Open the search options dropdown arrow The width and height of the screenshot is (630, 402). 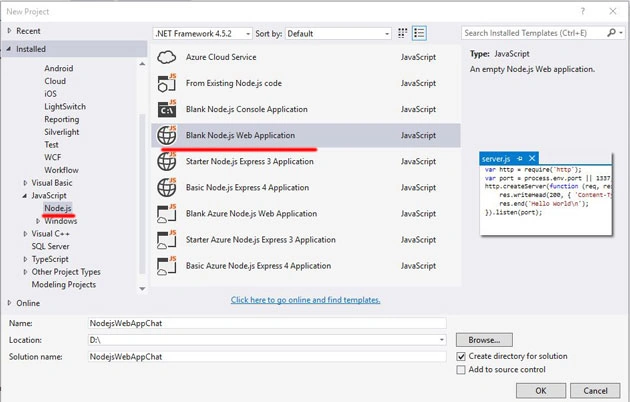[x=621, y=33]
